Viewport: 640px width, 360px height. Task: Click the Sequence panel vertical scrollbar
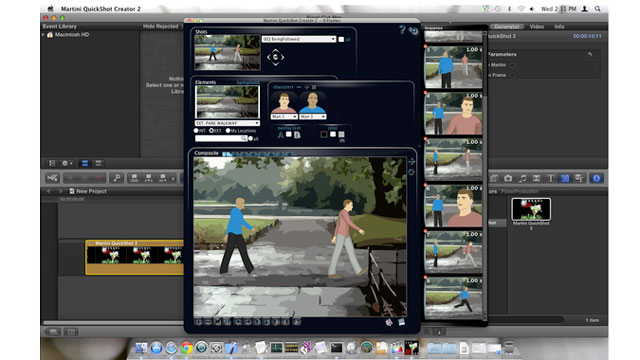pos(485,176)
